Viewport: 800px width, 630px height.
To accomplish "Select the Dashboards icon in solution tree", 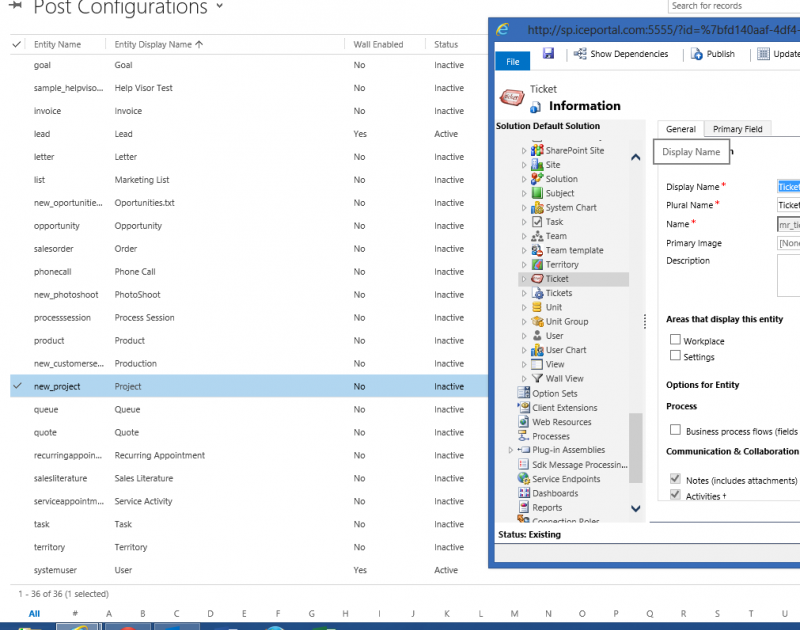I will (x=524, y=493).
